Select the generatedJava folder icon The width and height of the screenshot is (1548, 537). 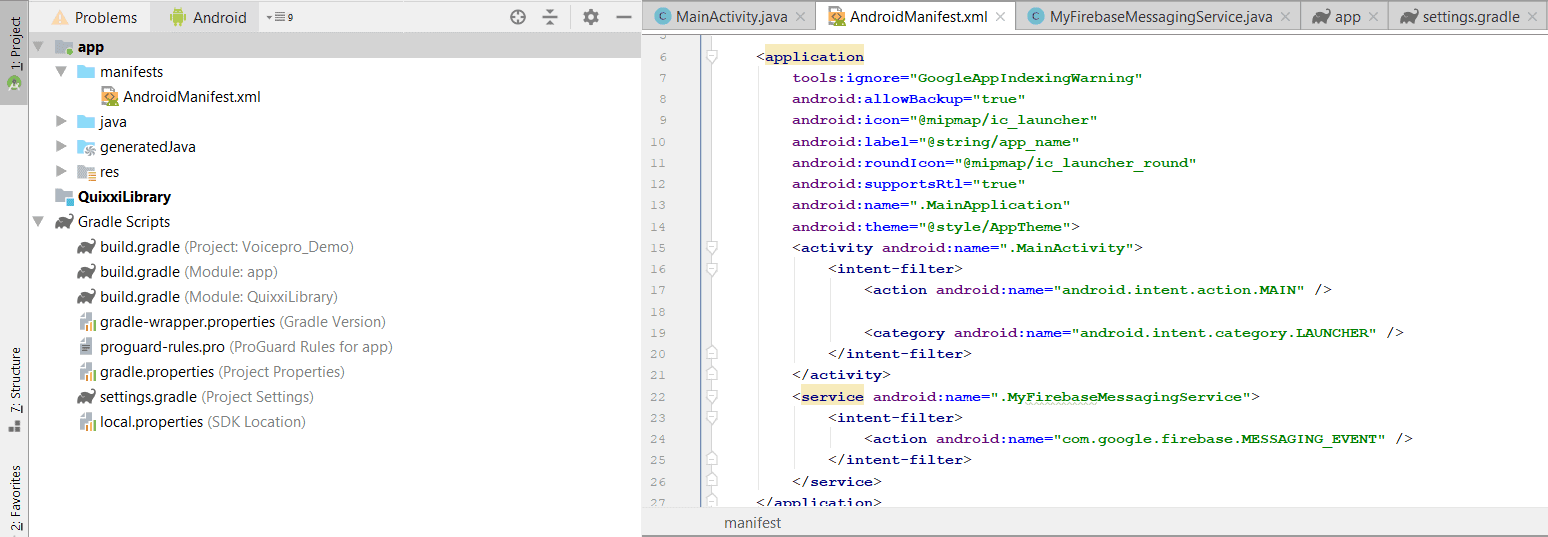86,147
